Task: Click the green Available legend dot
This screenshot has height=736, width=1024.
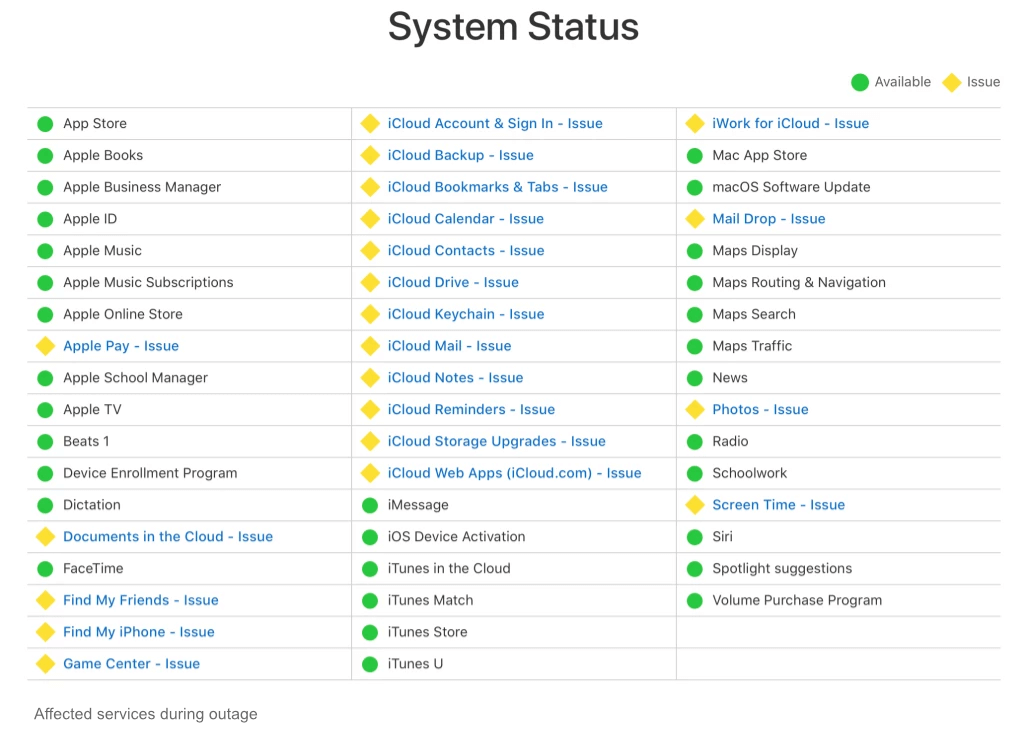Action: click(x=860, y=82)
